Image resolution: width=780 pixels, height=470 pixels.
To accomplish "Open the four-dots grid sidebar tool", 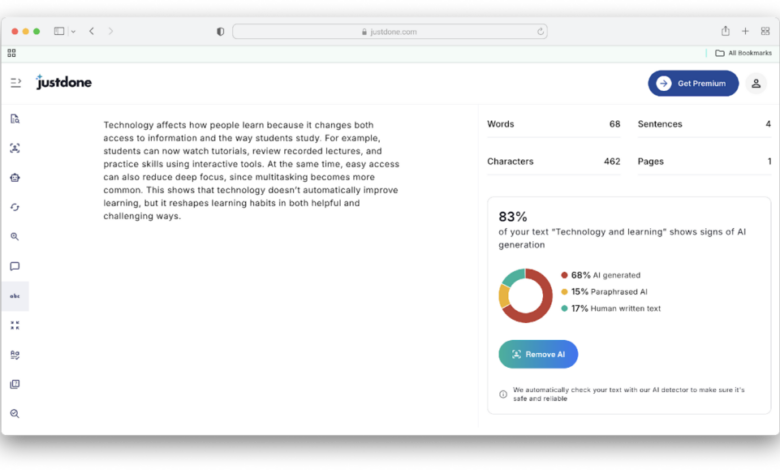I will pos(15,325).
